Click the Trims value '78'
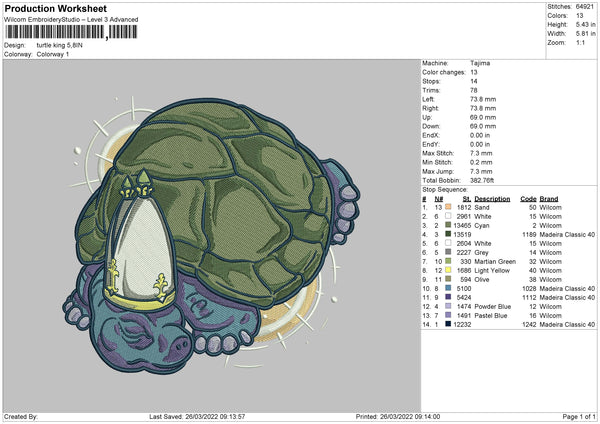The width and height of the screenshot is (600, 424). click(x=474, y=90)
